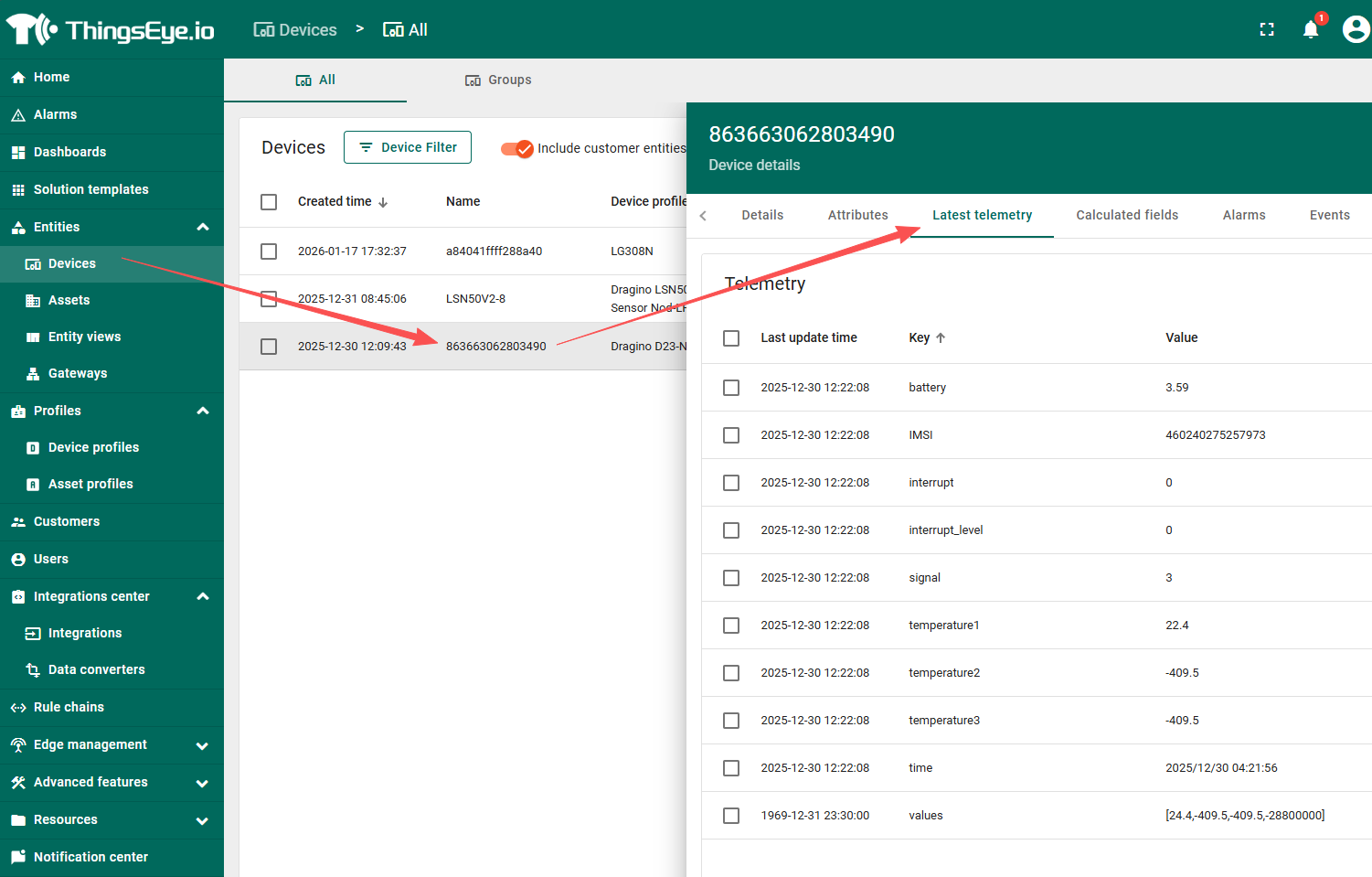The image size is (1372, 877).
Task: Open Rule chains in sidebar
Action: [69, 707]
